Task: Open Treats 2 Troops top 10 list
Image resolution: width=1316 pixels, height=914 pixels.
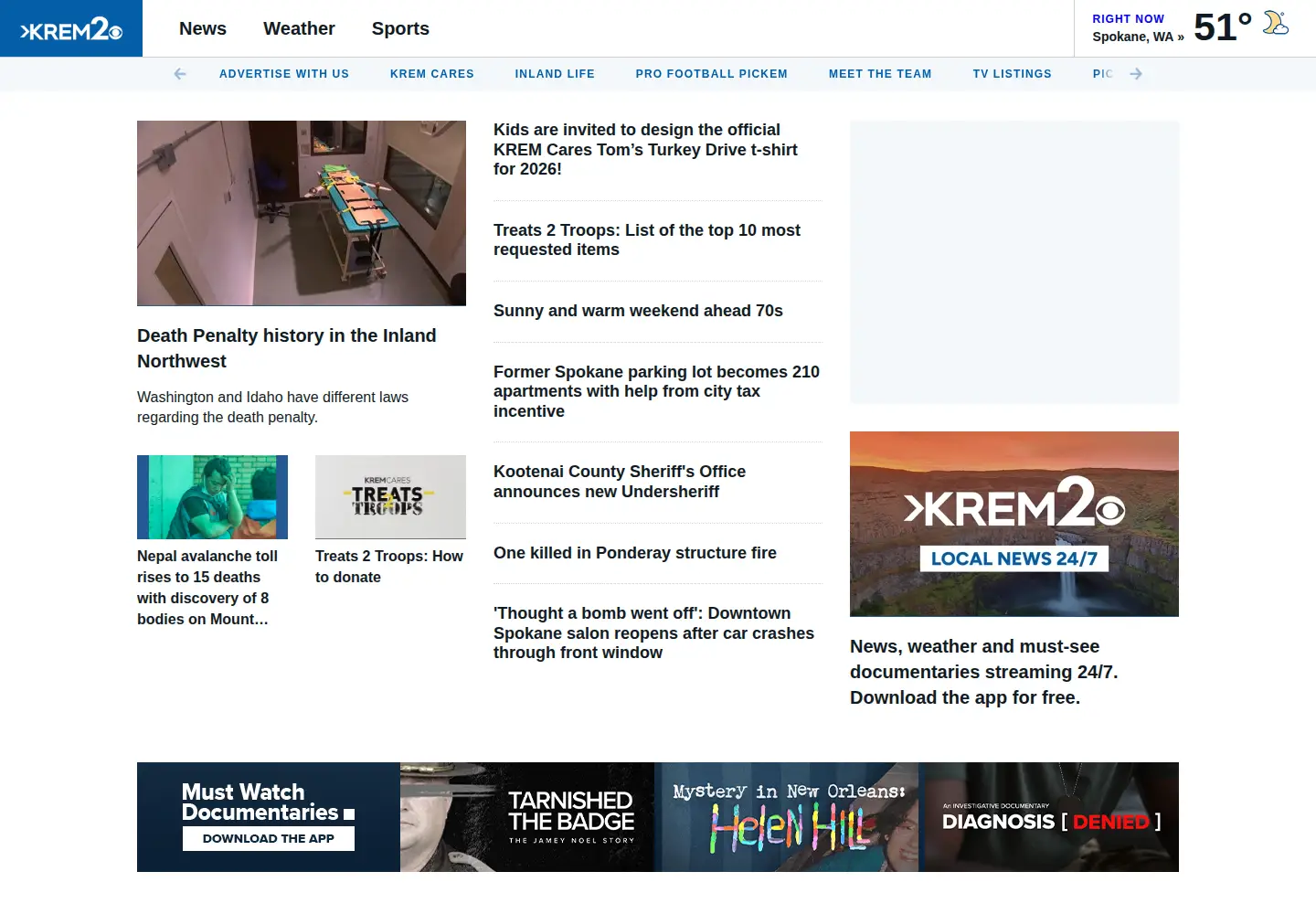Action: [x=647, y=239]
